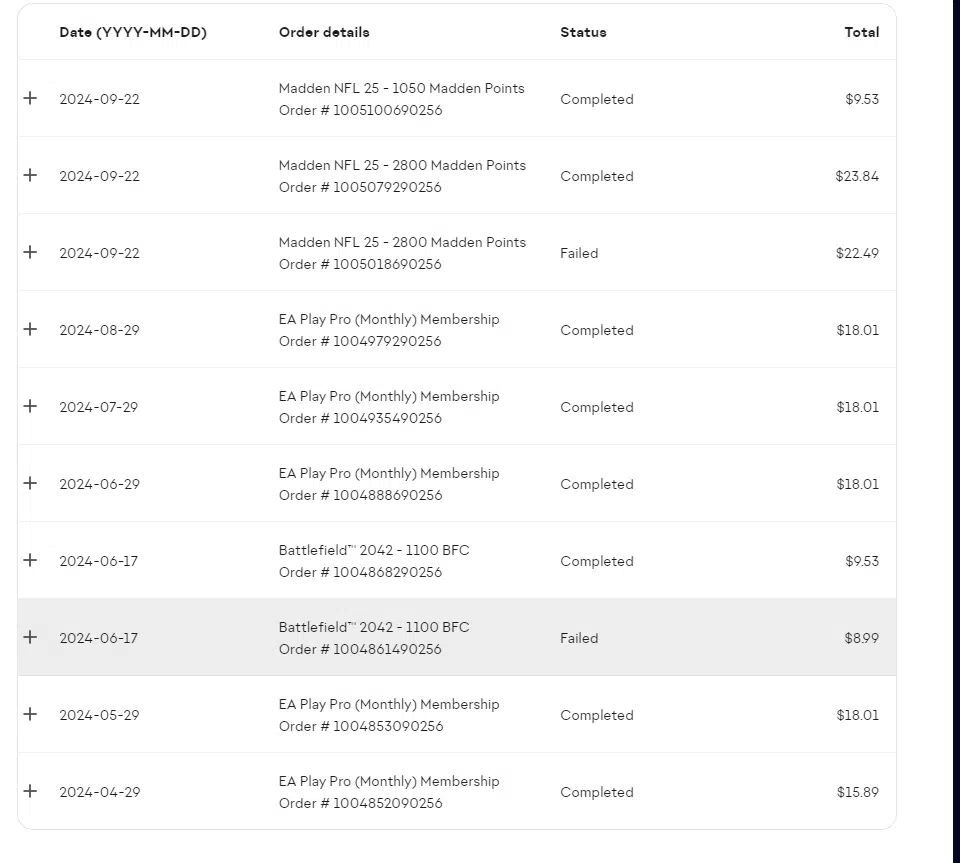Image resolution: width=960 pixels, height=863 pixels.
Task: Expand order 1005100690256 with plus icon
Action: (x=30, y=98)
